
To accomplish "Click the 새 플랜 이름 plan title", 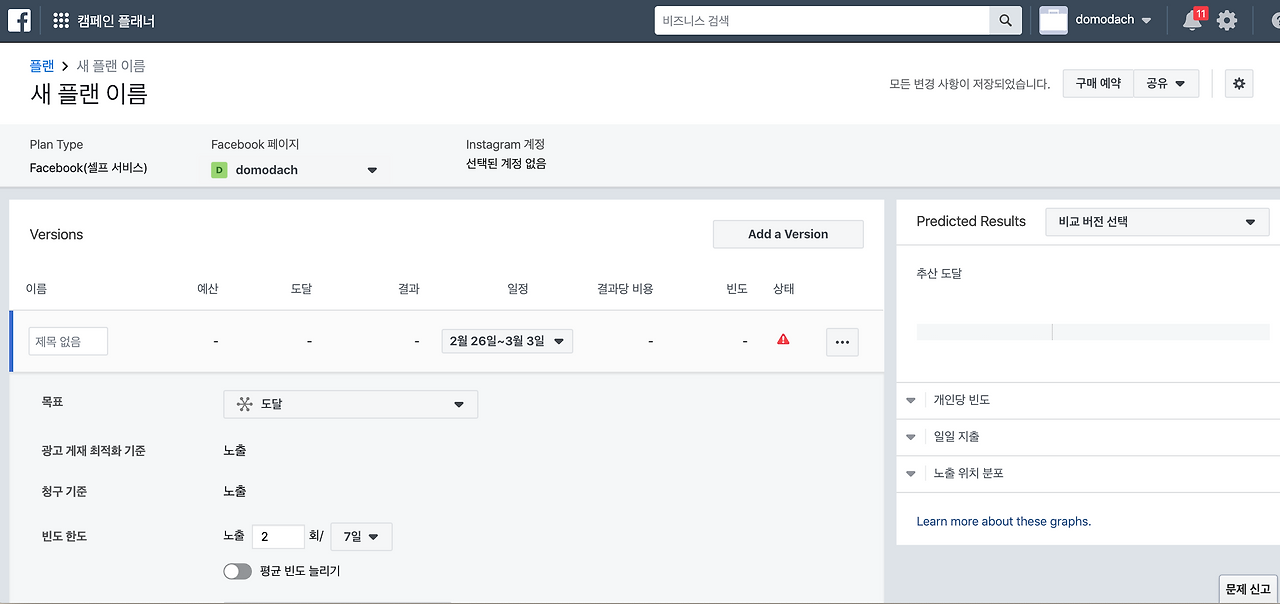I will tap(89, 94).
